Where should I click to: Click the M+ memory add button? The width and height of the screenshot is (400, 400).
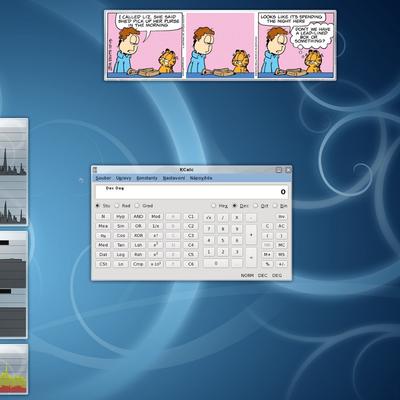pyautogui.click(x=267, y=254)
